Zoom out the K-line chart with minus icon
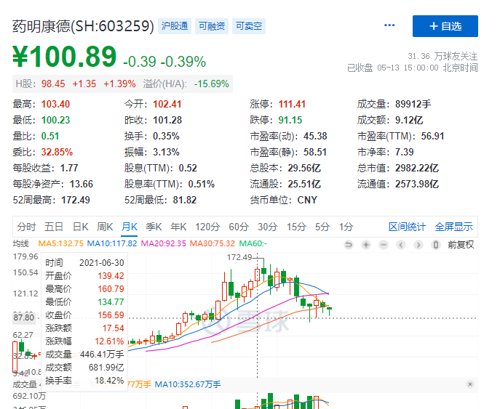 pos(384,245)
